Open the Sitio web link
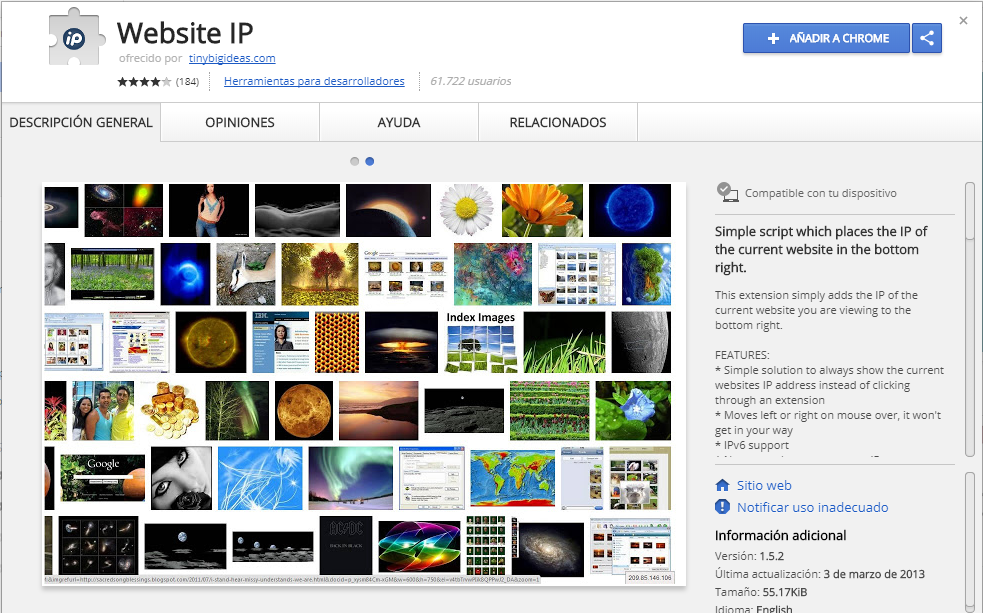This screenshot has width=983, height=613. point(764,485)
